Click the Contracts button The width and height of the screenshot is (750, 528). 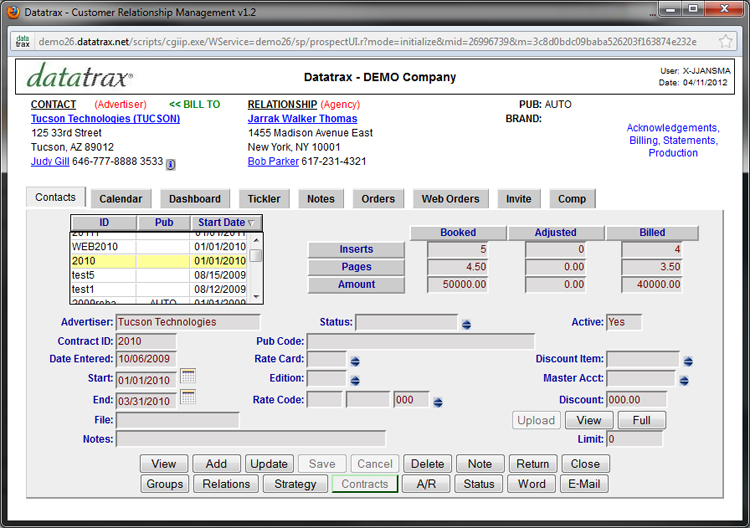click(x=364, y=484)
